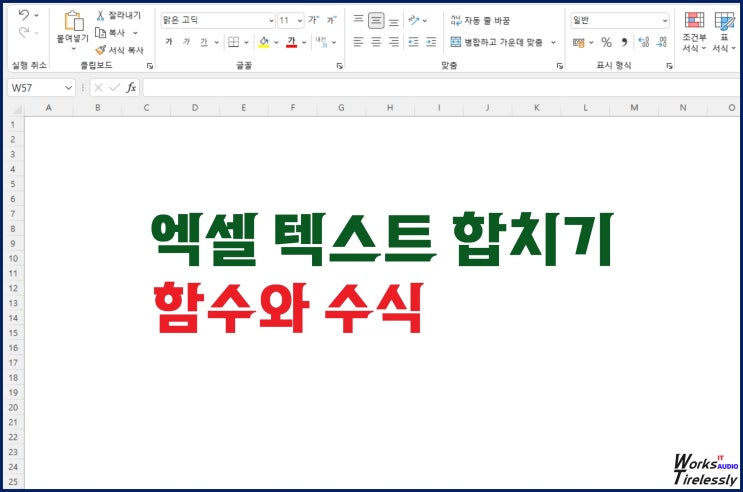This screenshot has height=492, width=743.
Task: Expand the name box dropdown arrow
Action: (x=68, y=88)
